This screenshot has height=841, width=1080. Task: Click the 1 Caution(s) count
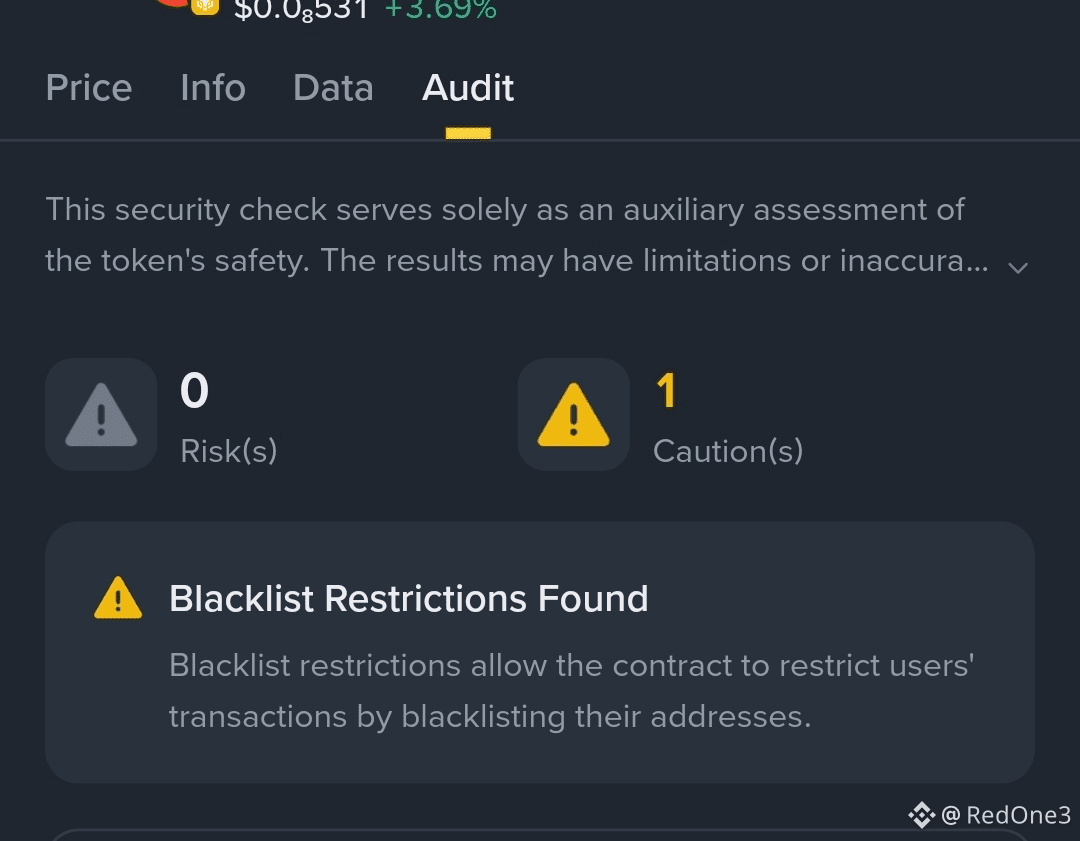click(666, 390)
